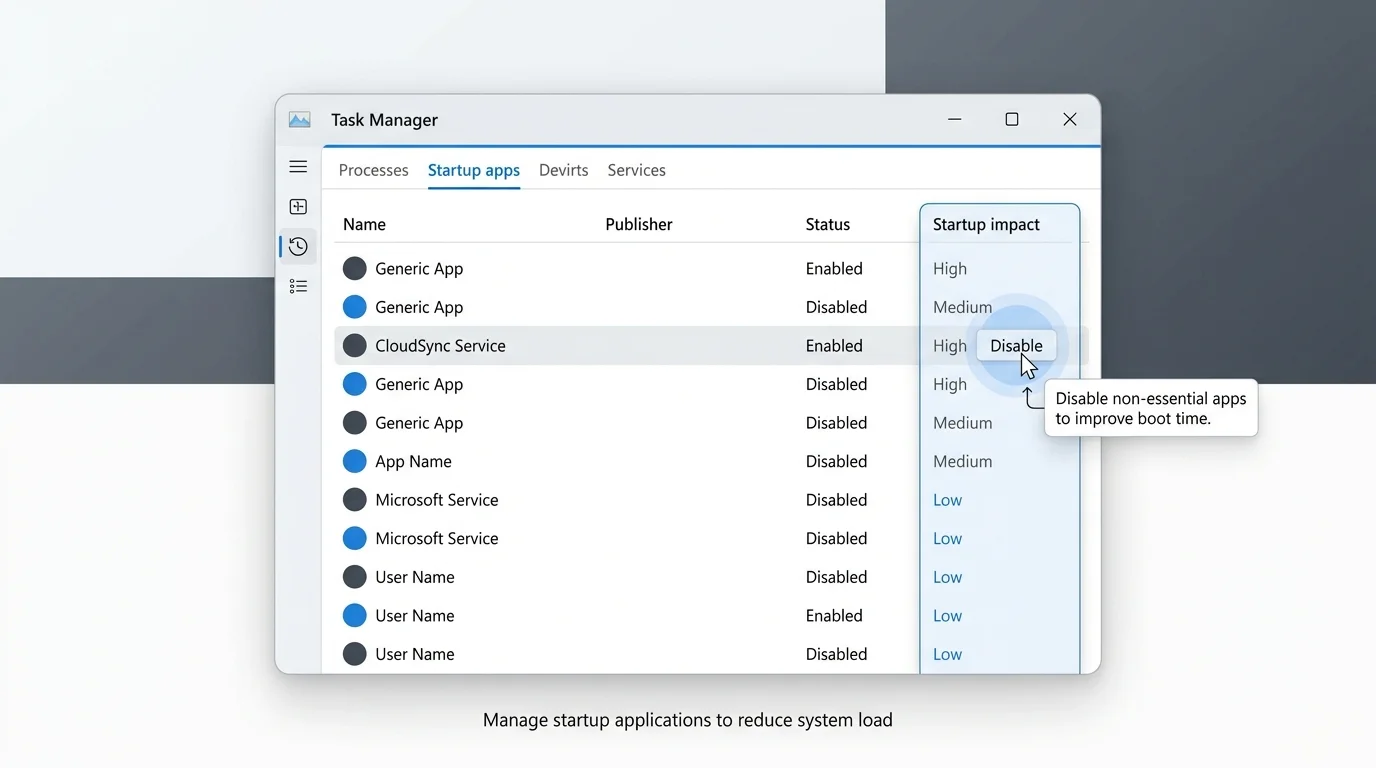Sort by the Name column header
Image resolution: width=1376 pixels, height=768 pixels.
364,225
